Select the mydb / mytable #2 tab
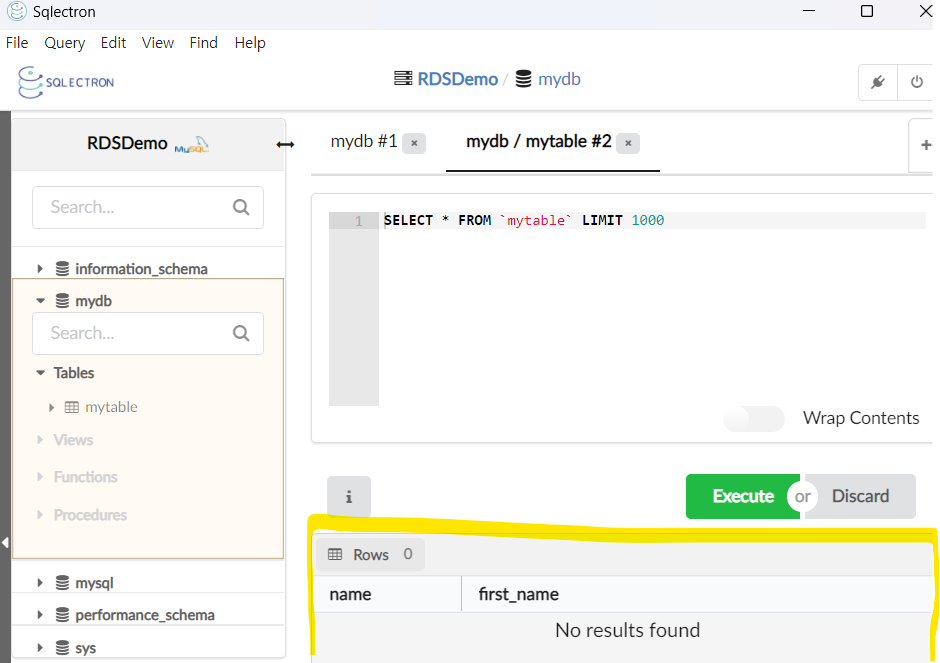 538,142
